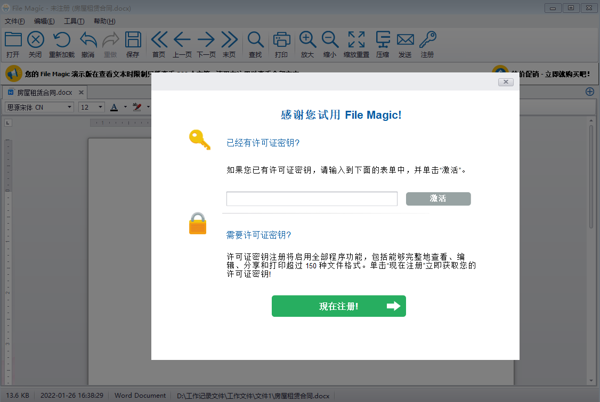Click the green 现在注册! button
600x402 pixels.
pos(338,306)
